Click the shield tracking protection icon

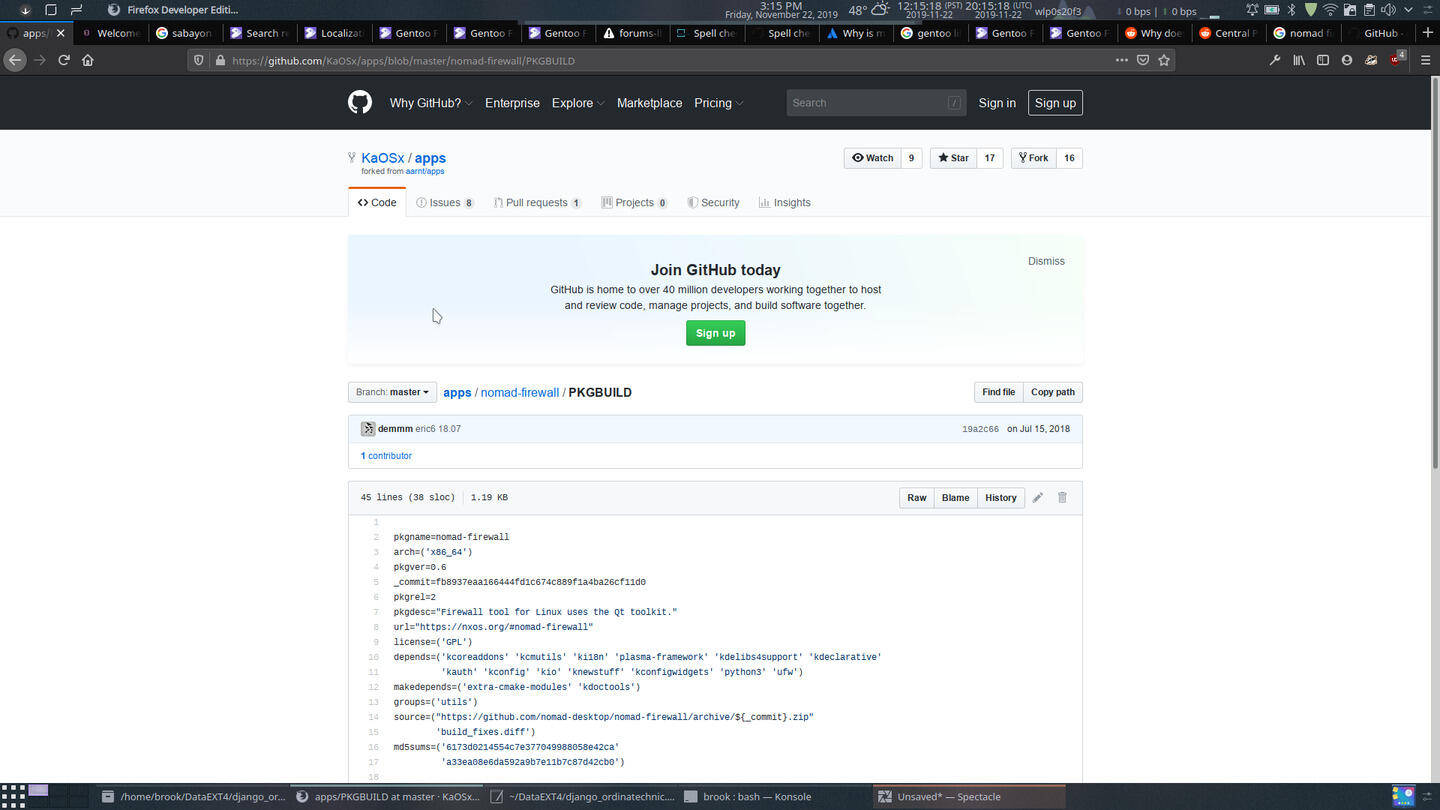point(198,60)
